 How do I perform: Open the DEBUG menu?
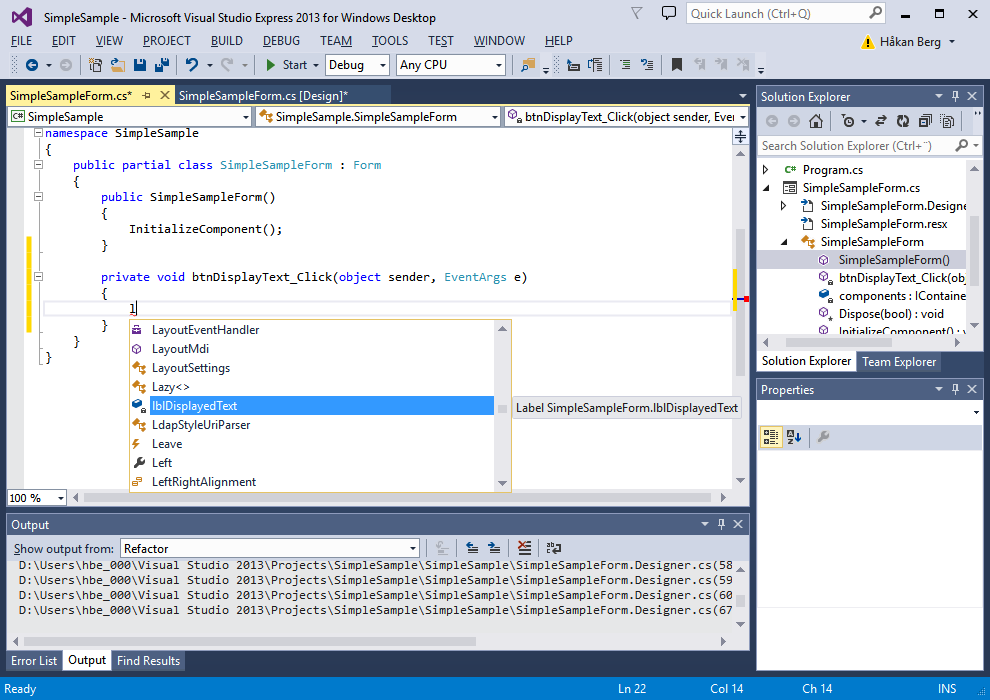pyautogui.click(x=281, y=41)
